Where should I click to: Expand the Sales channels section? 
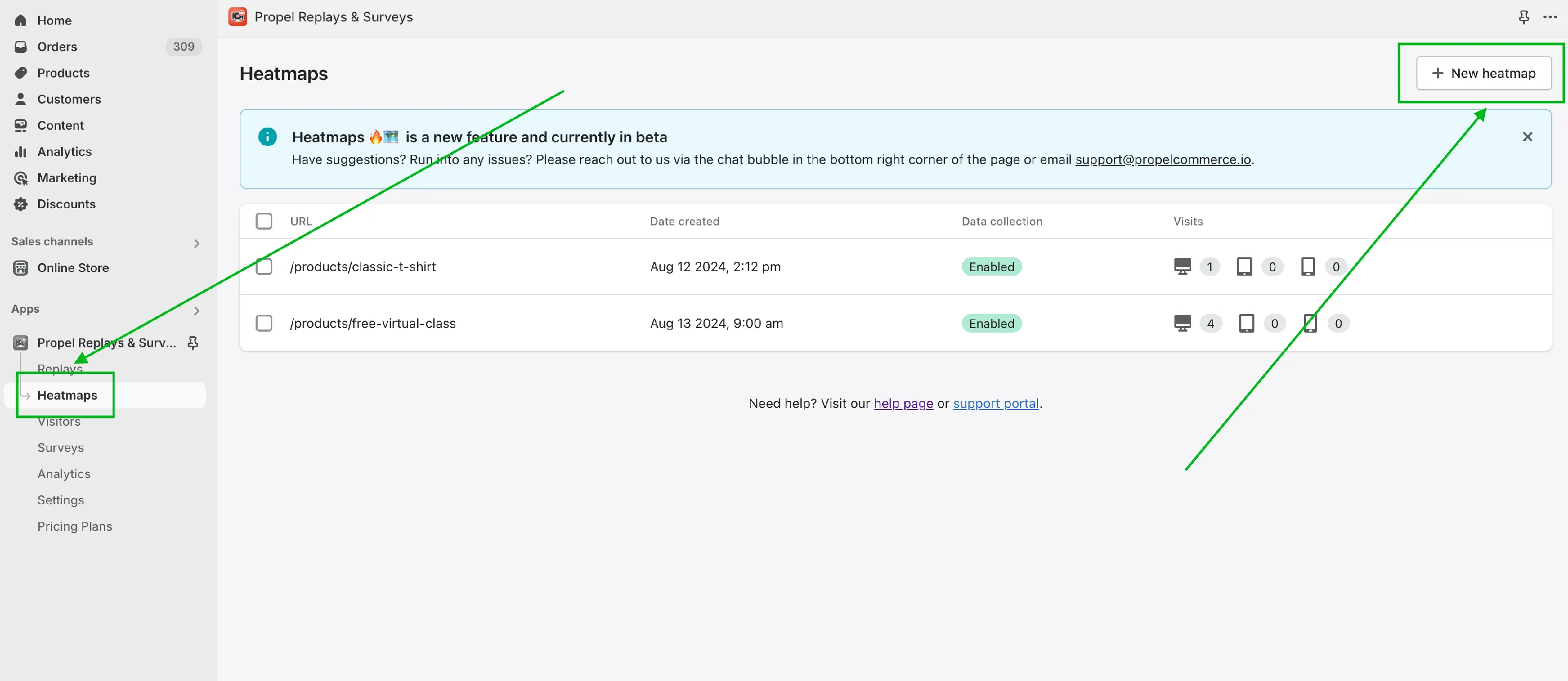click(x=196, y=243)
